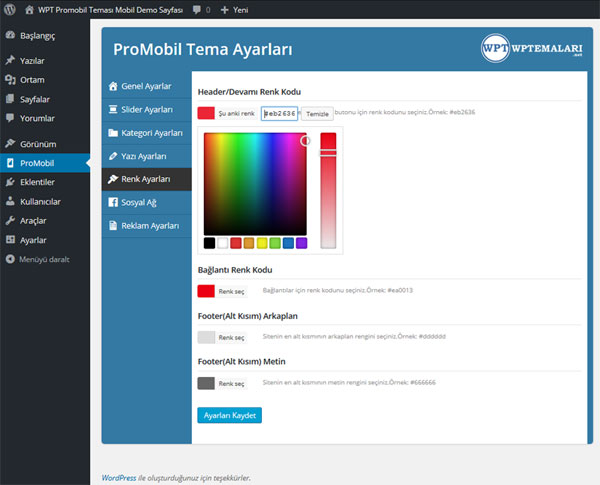Click the site title in admin bar
The image size is (600, 485).
(x=110, y=10)
